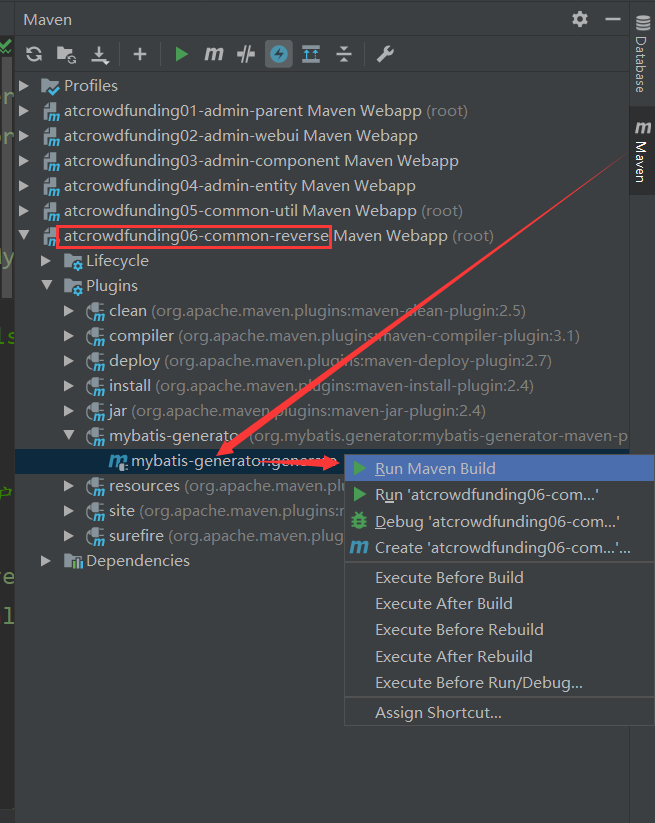Toggle Offline Mode lightning icon
Screen dimensions: 655x823
279,54
